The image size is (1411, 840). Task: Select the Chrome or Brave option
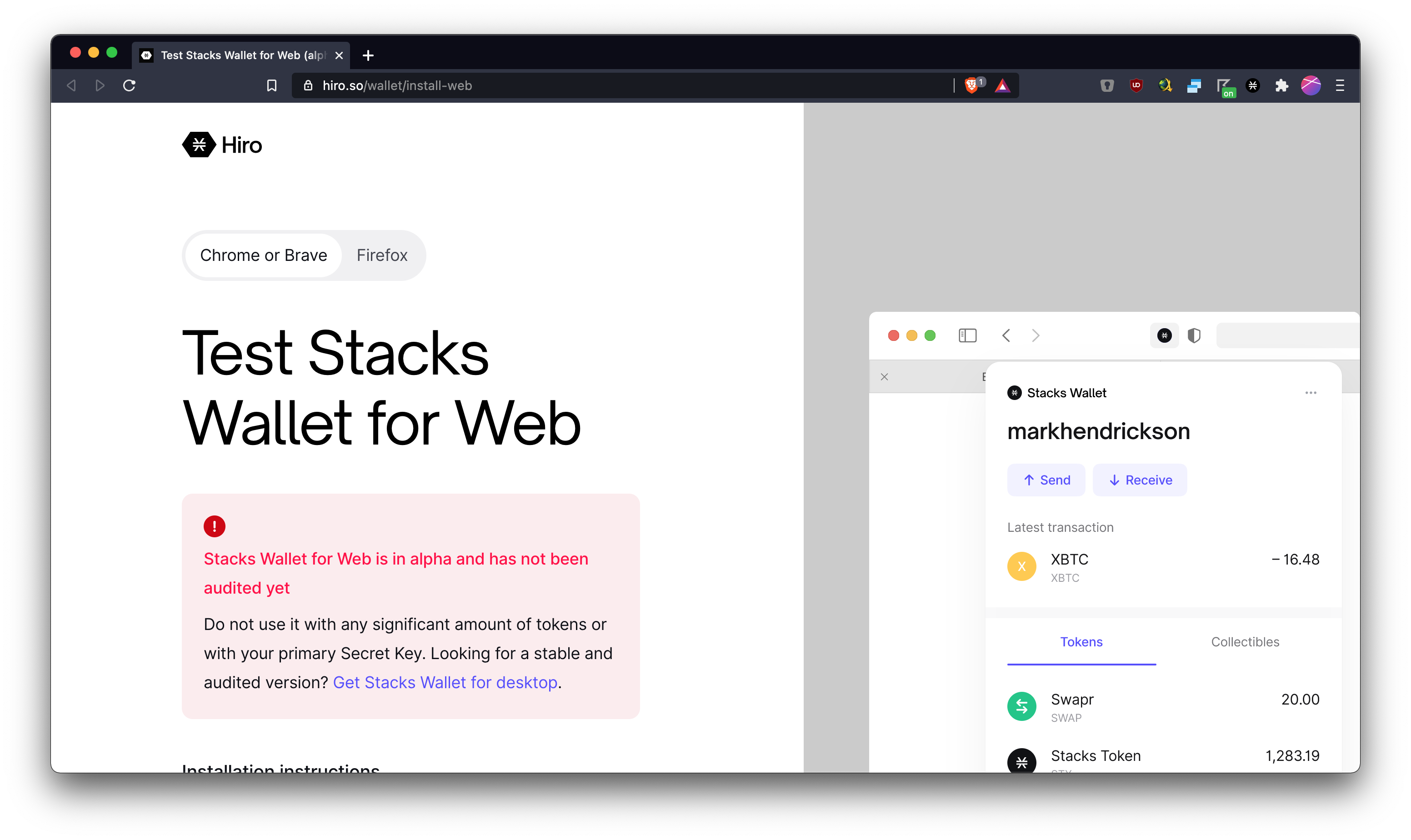[264, 255]
